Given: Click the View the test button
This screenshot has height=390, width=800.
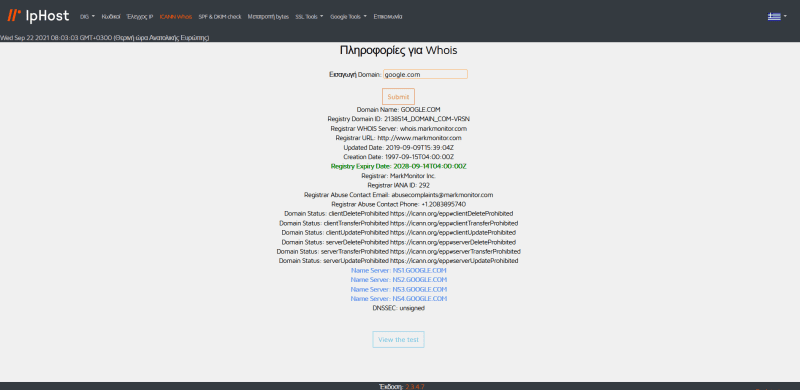Looking at the screenshot, I should tap(398, 339).
